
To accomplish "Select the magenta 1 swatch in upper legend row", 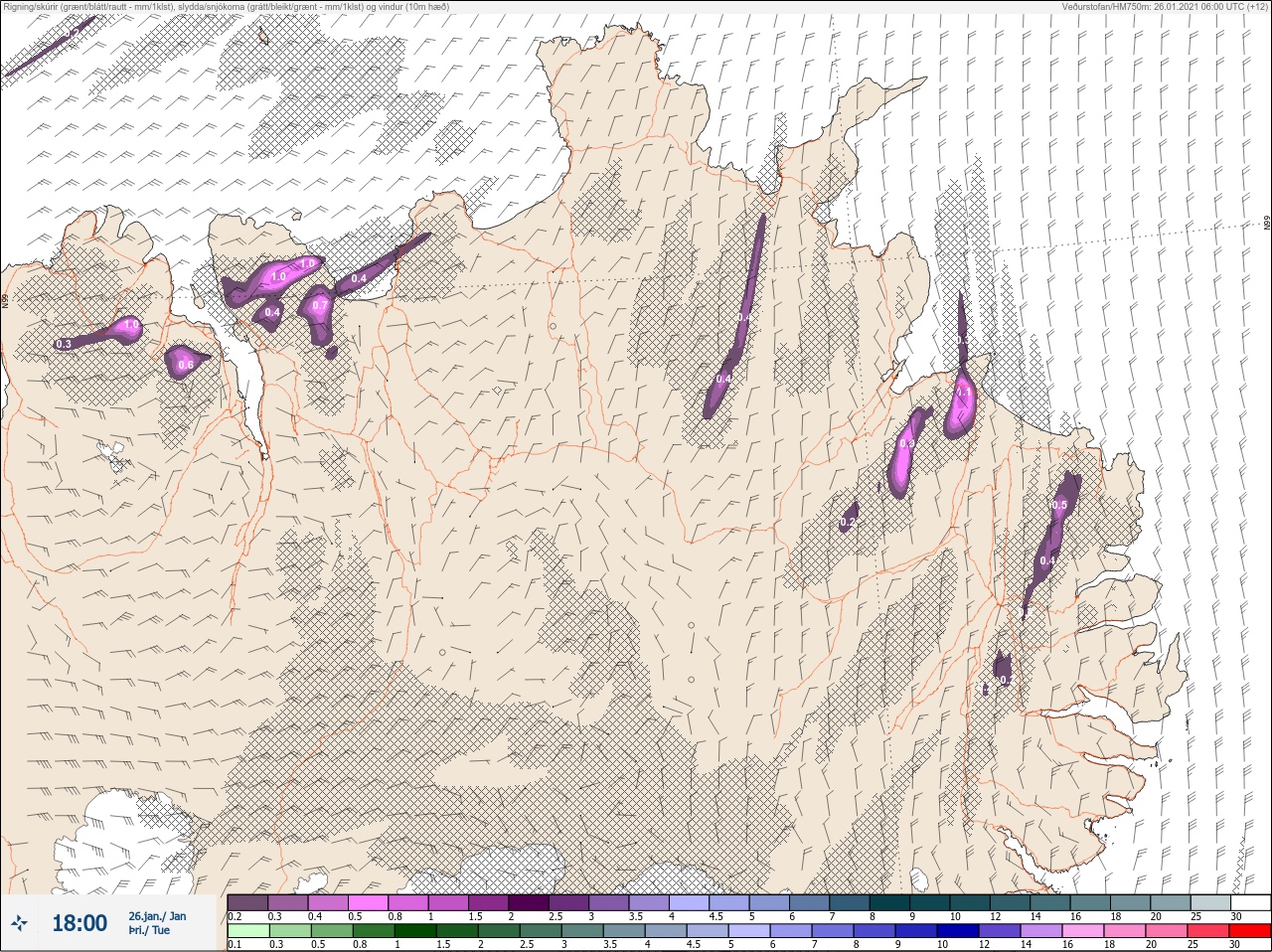I will [448, 902].
